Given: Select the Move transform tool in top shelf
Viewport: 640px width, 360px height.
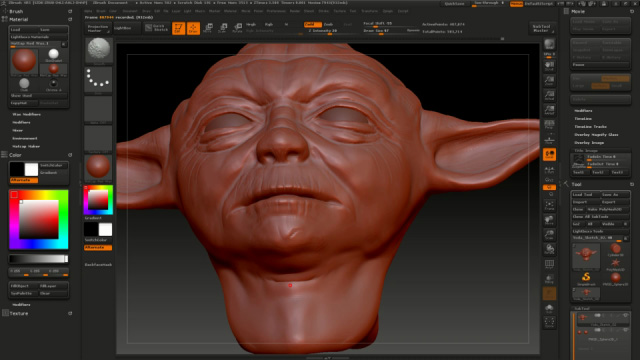Looking at the screenshot, I should click(x=208, y=28).
